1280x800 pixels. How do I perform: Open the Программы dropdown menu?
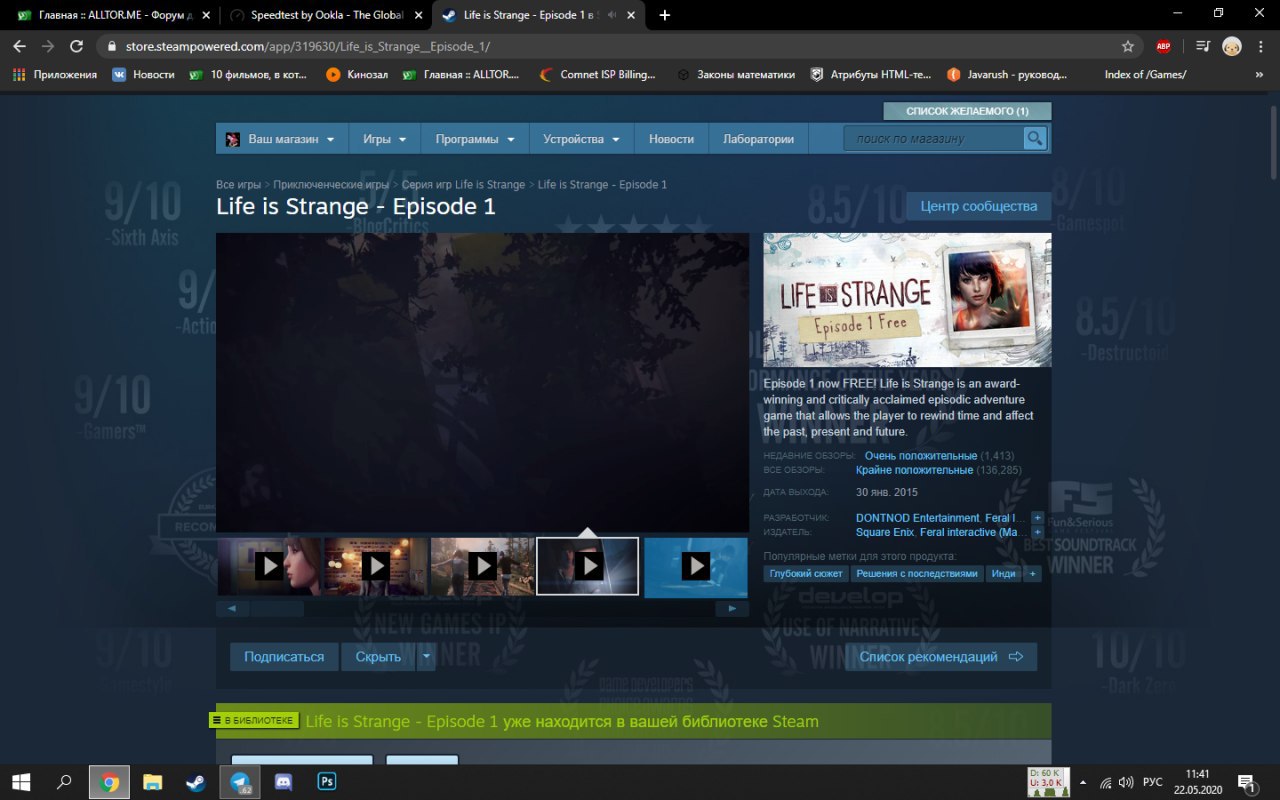(475, 139)
